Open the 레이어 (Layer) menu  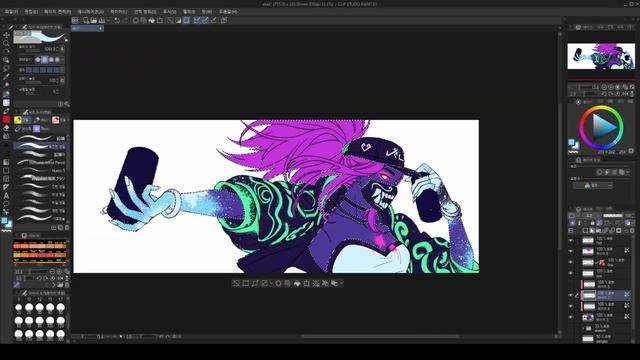click(119, 12)
